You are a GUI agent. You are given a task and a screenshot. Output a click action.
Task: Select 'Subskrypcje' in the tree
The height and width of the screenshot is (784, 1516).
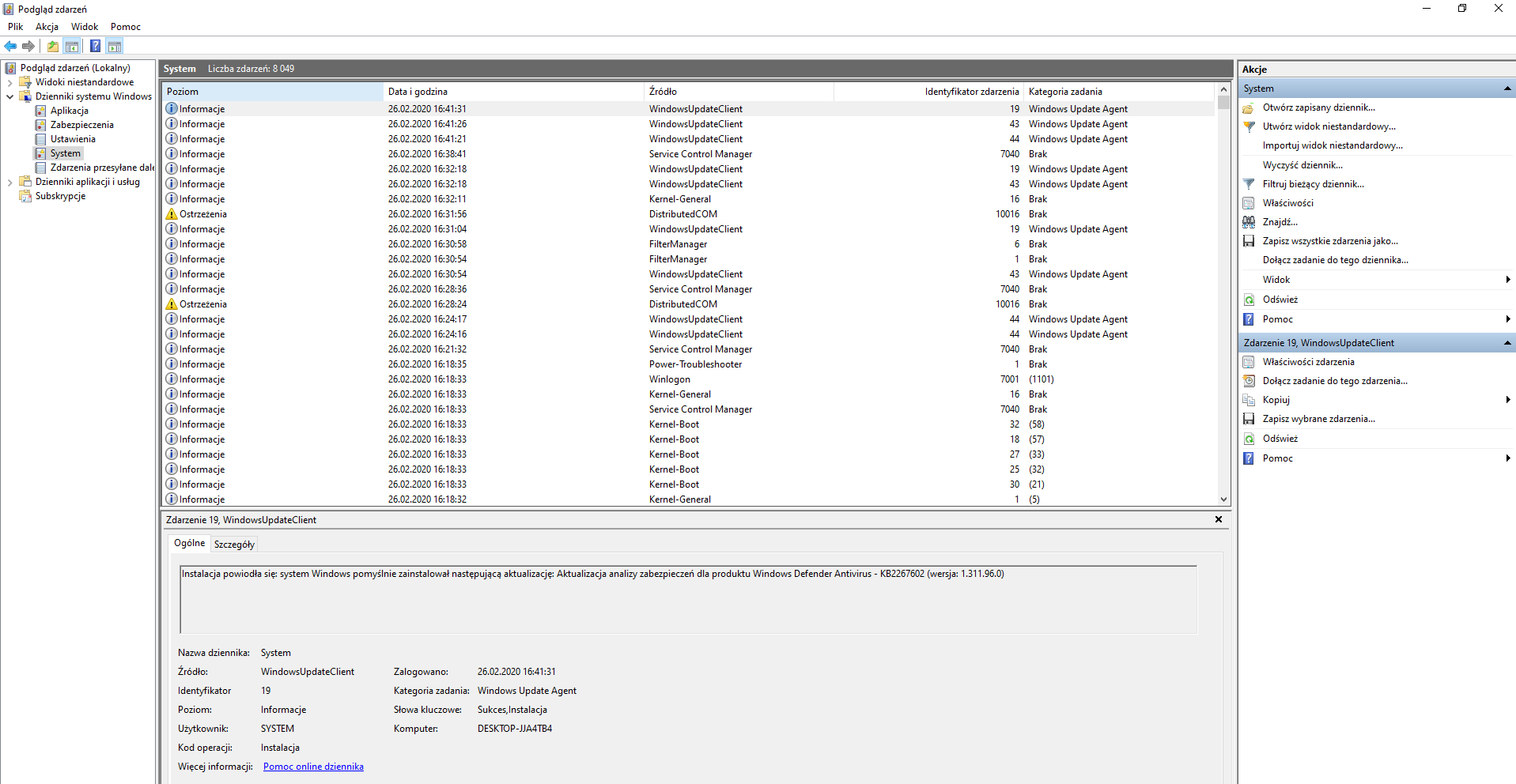(60, 196)
